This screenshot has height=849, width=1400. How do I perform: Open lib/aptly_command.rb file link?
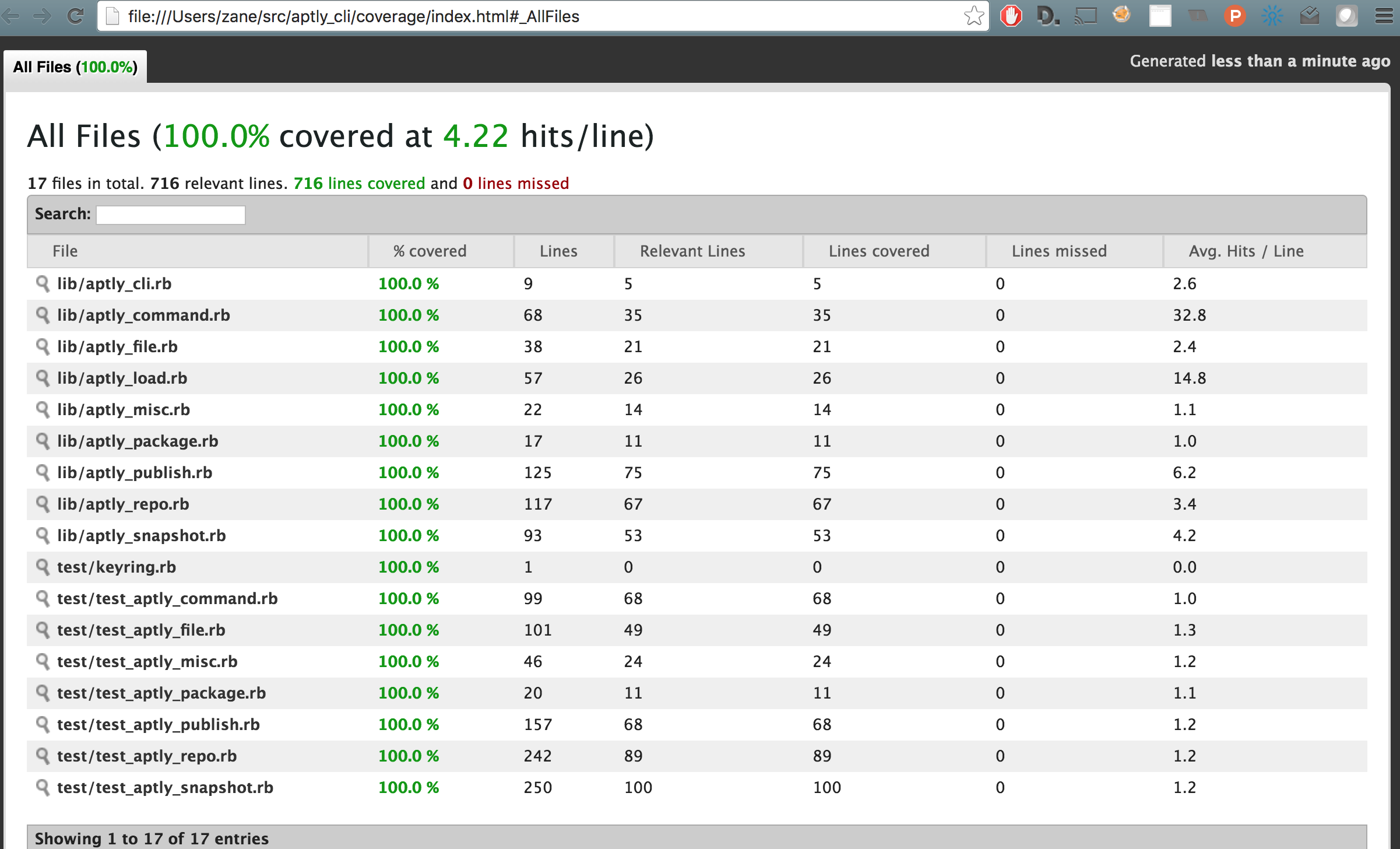click(x=143, y=315)
